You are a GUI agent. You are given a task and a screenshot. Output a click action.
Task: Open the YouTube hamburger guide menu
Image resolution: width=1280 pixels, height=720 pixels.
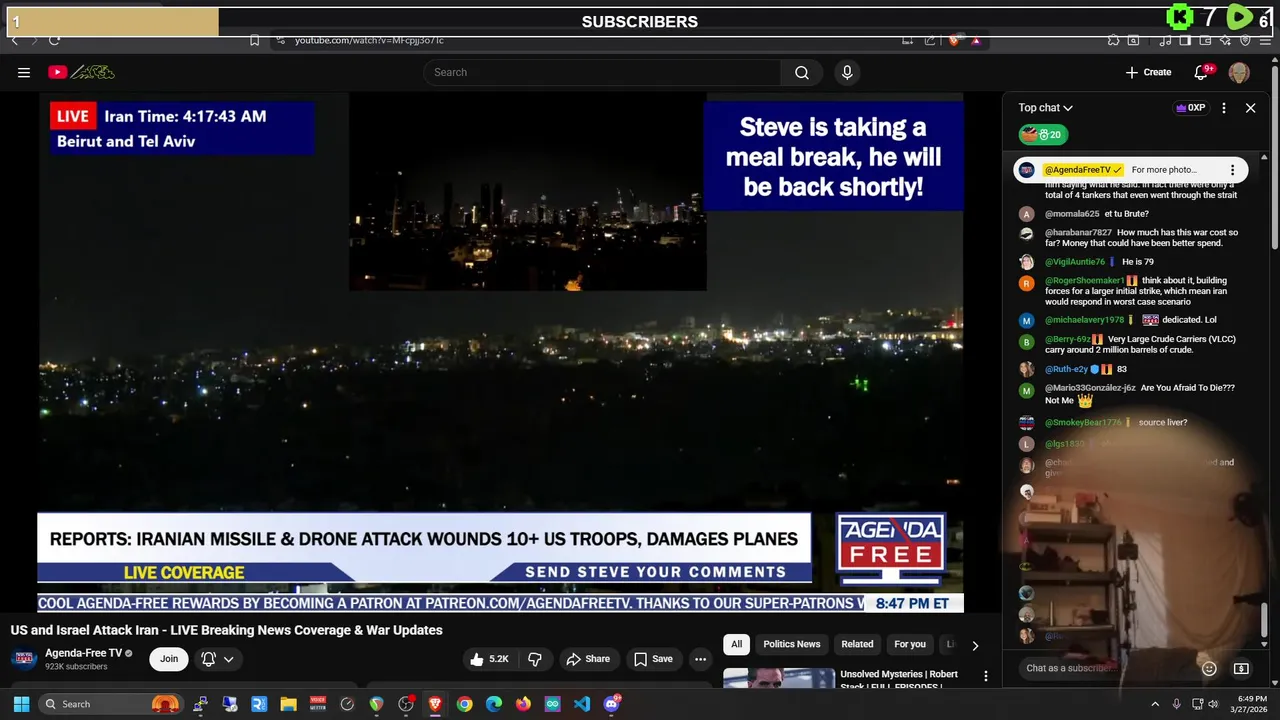pos(24,72)
